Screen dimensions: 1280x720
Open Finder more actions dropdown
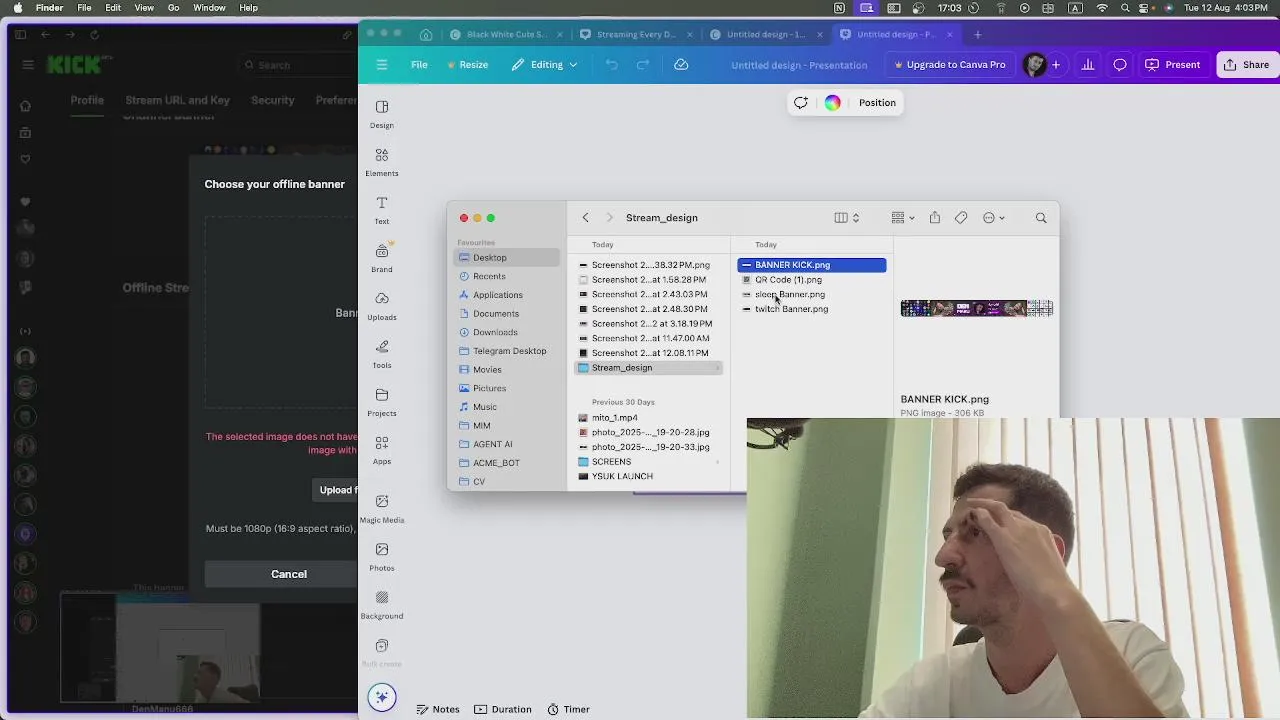994,217
